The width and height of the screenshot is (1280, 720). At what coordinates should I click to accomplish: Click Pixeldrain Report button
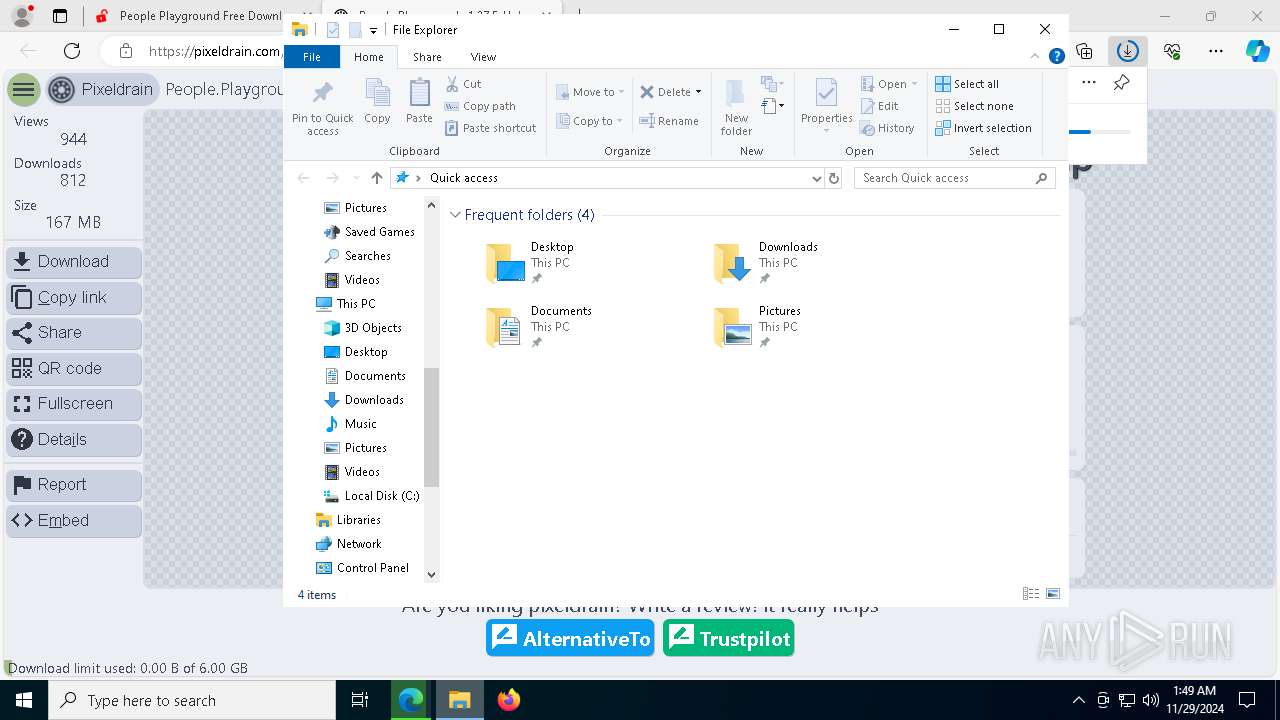click(x=74, y=485)
